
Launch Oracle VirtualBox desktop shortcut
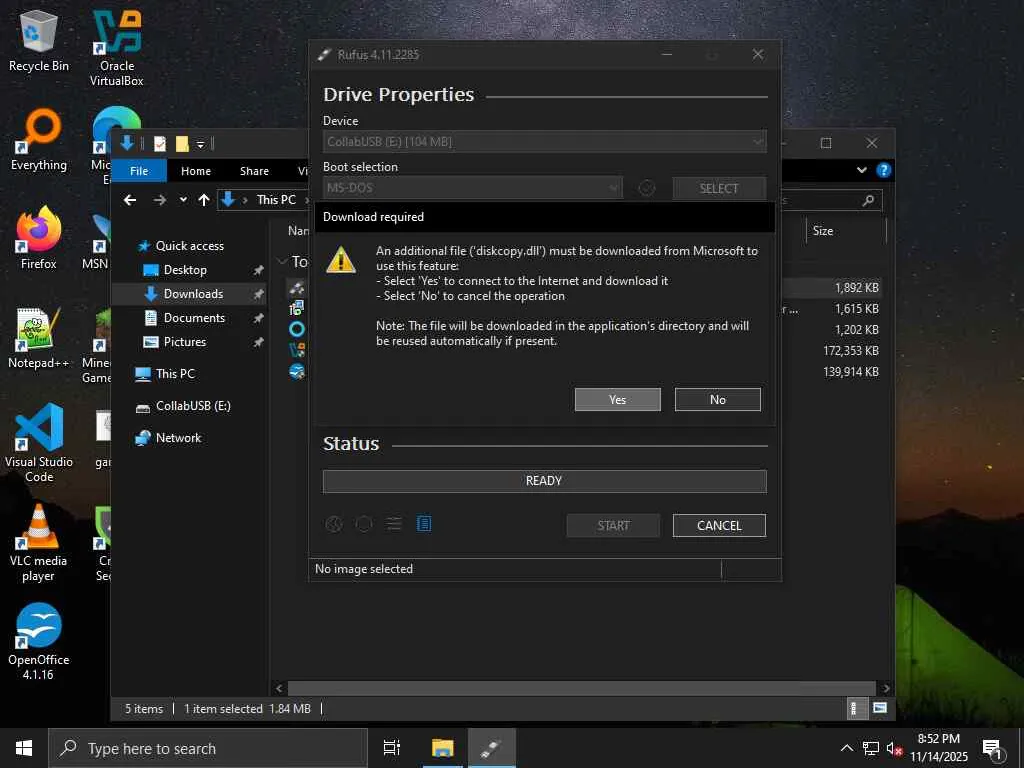(x=117, y=50)
